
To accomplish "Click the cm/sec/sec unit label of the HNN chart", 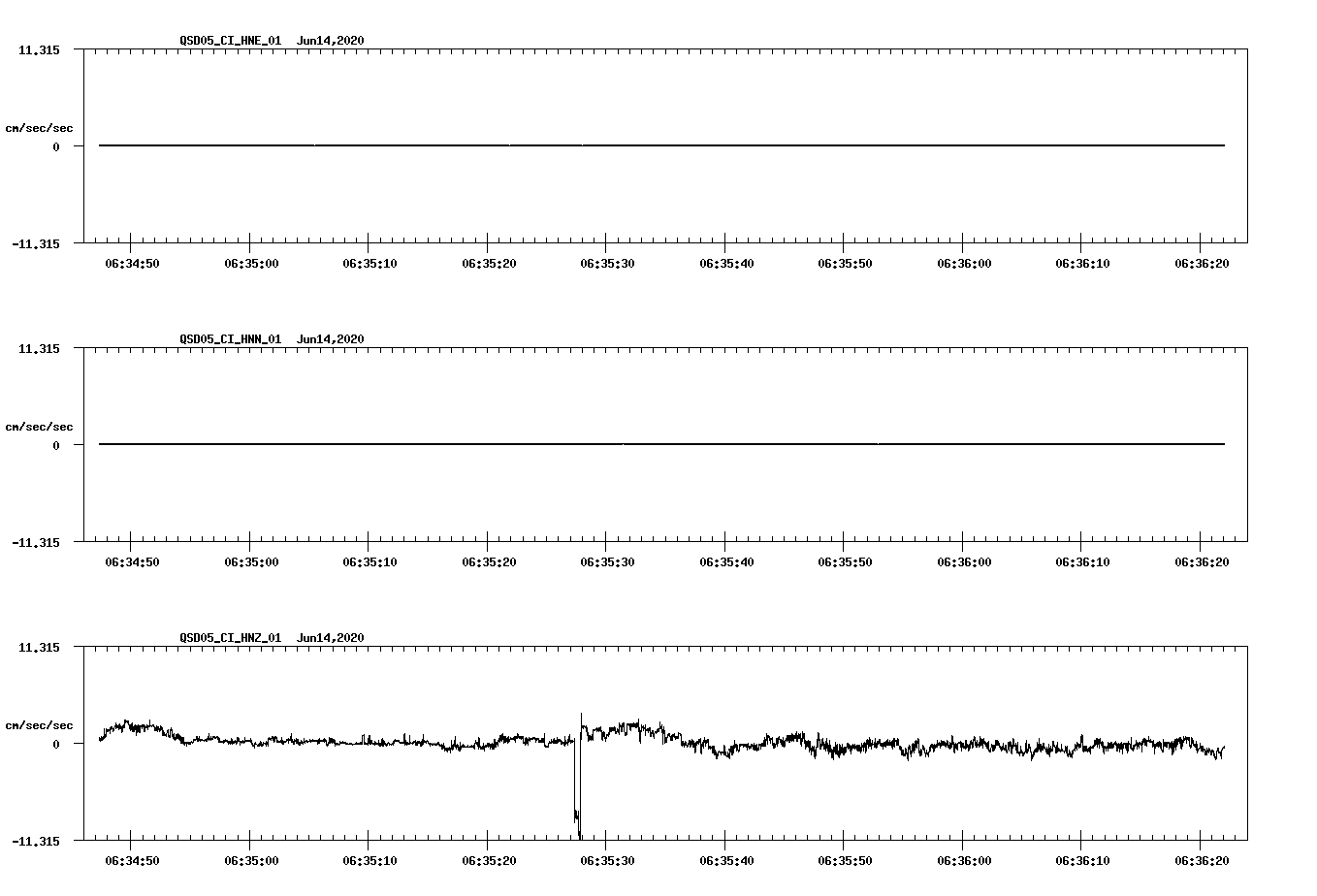I will (40, 428).
